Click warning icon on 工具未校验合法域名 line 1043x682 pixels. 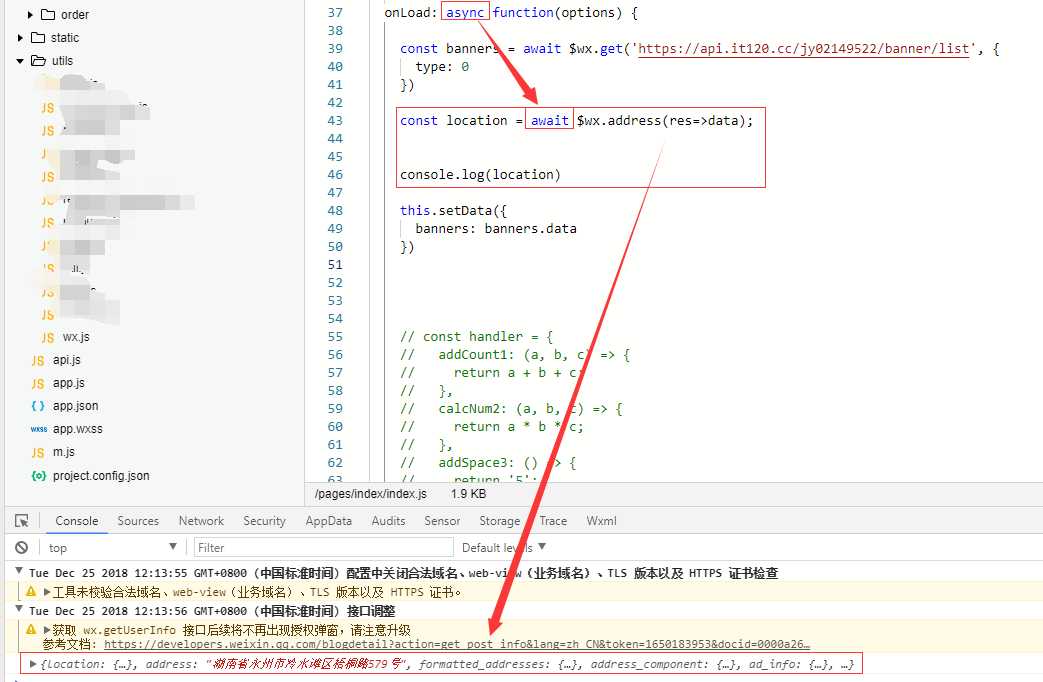click(31, 591)
